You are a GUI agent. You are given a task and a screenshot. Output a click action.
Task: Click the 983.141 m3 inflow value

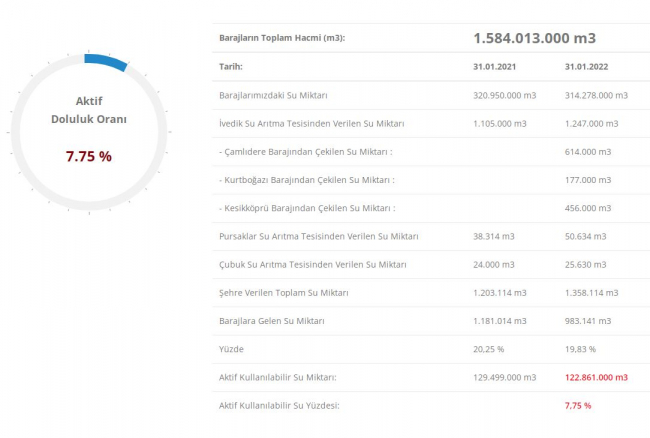pos(590,321)
